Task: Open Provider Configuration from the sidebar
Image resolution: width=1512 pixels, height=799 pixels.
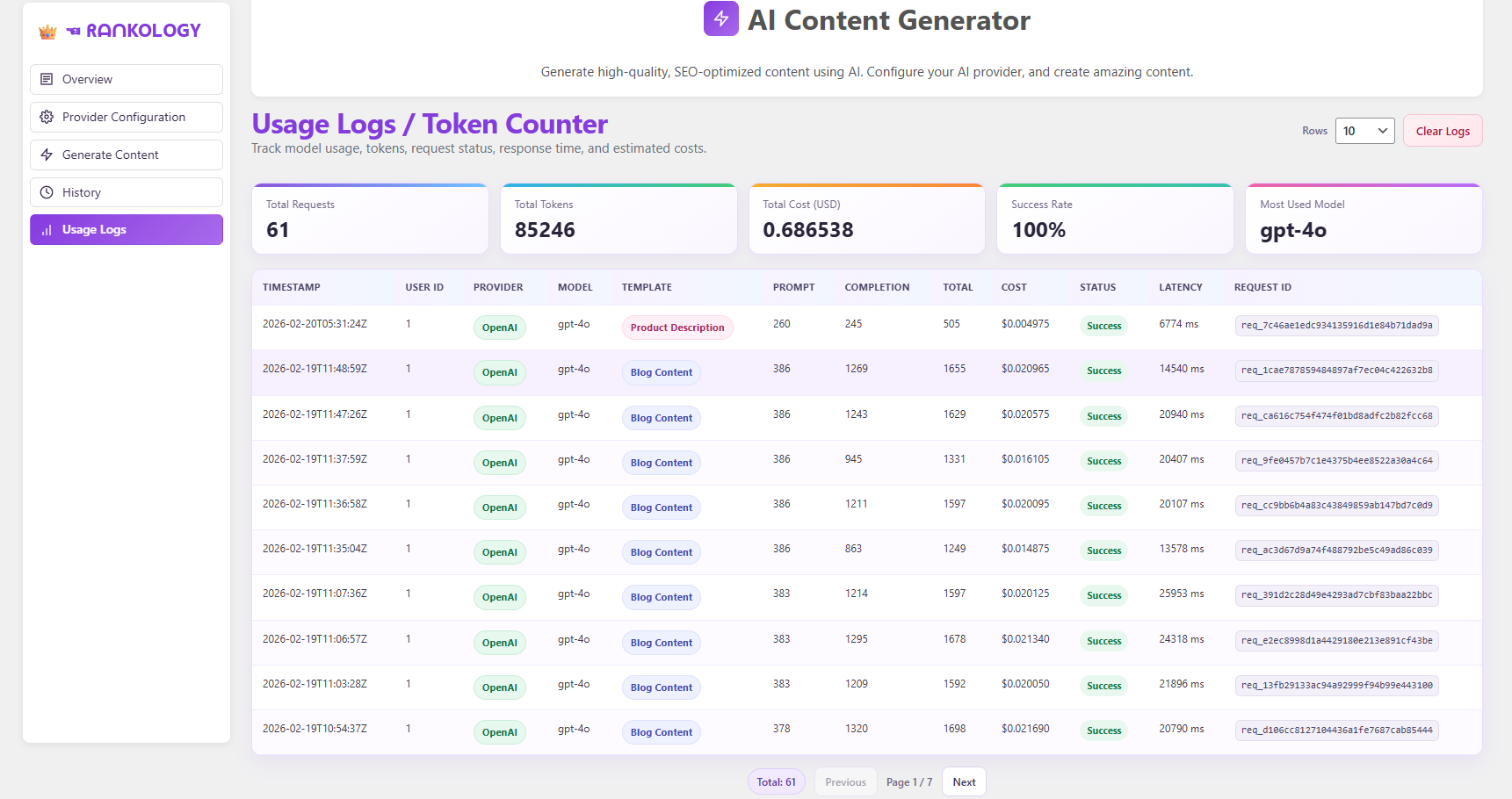Action: point(127,117)
